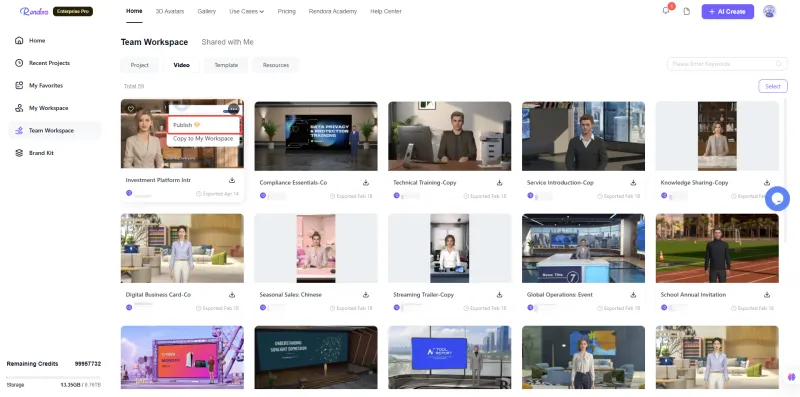Download the Investment Platform Intr video

[232, 180]
